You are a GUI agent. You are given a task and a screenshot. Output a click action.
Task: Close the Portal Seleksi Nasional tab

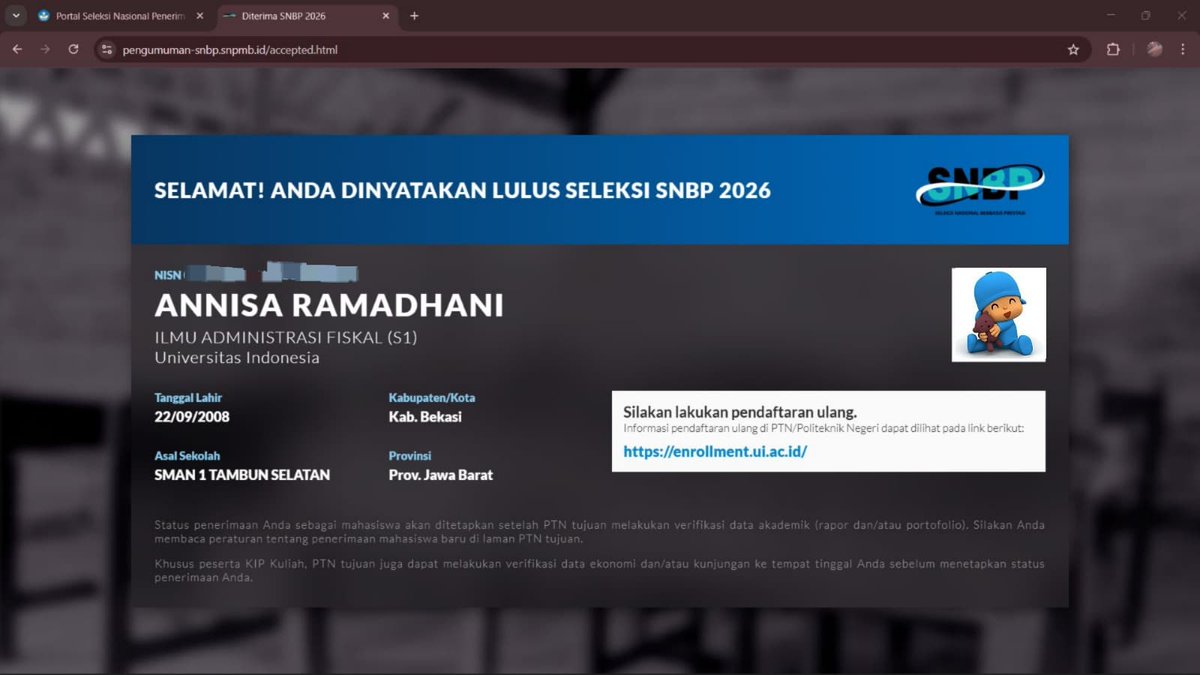point(200,16)
